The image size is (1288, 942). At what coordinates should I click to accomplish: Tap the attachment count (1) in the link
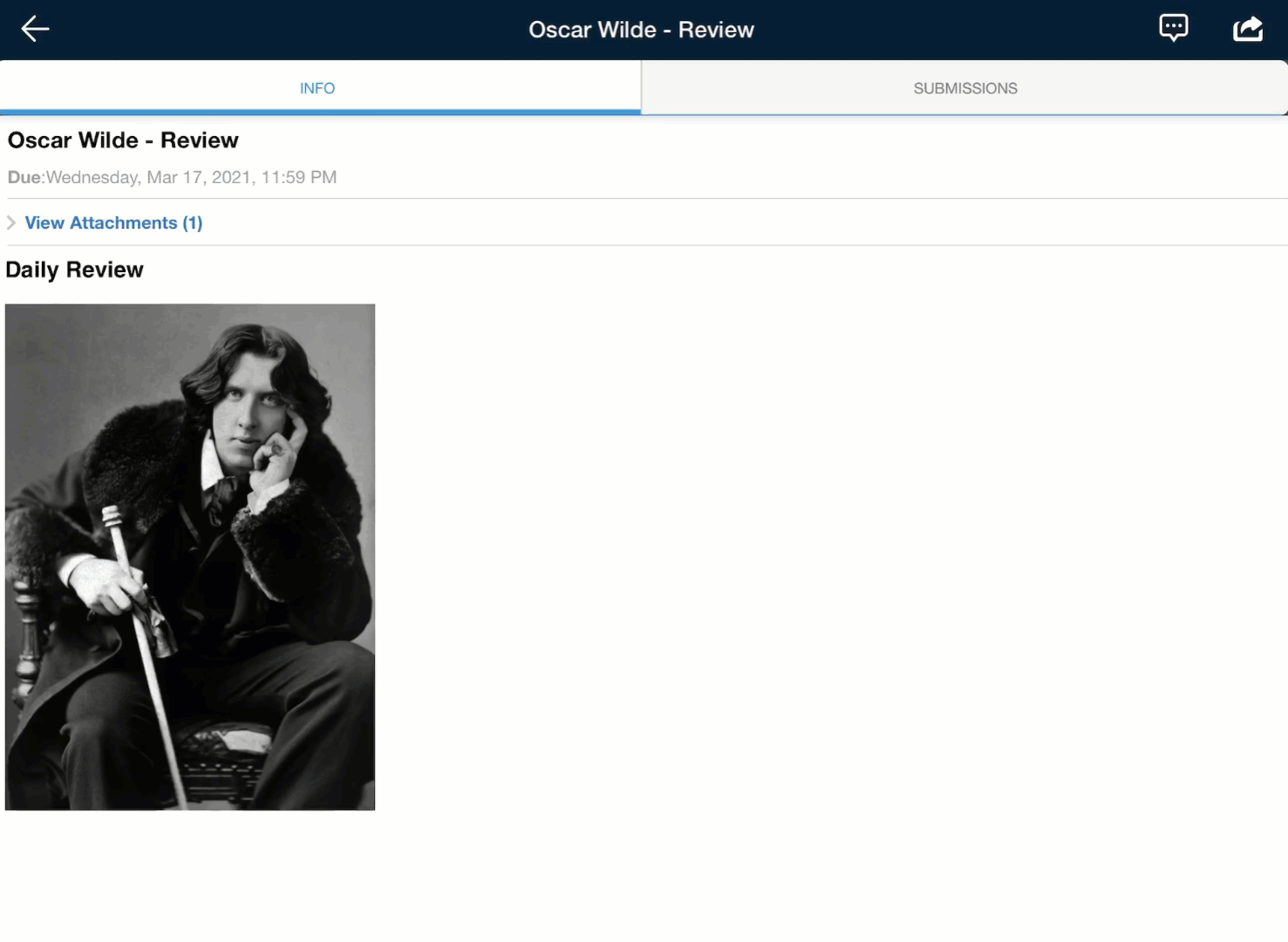(193, 223)
